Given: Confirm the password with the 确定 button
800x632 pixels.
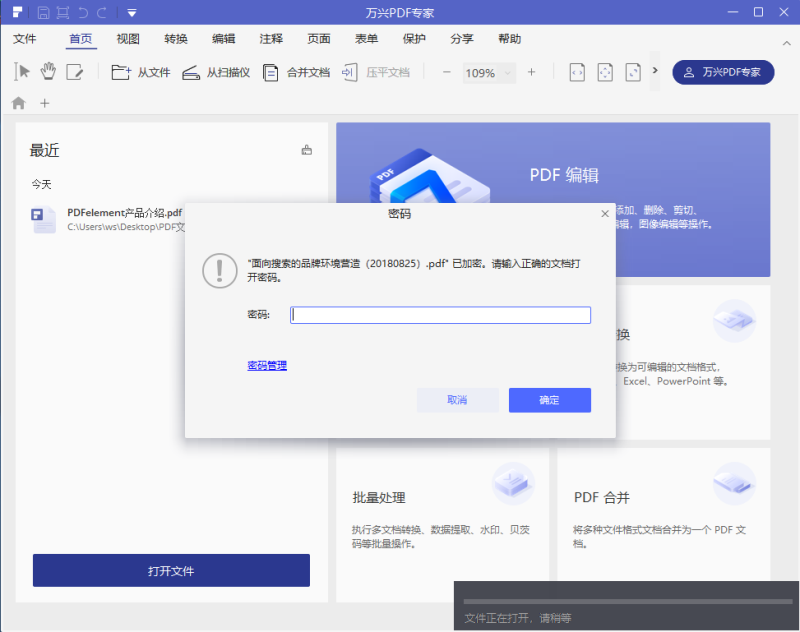Looking at the screenshot, I should coord(549,400).
